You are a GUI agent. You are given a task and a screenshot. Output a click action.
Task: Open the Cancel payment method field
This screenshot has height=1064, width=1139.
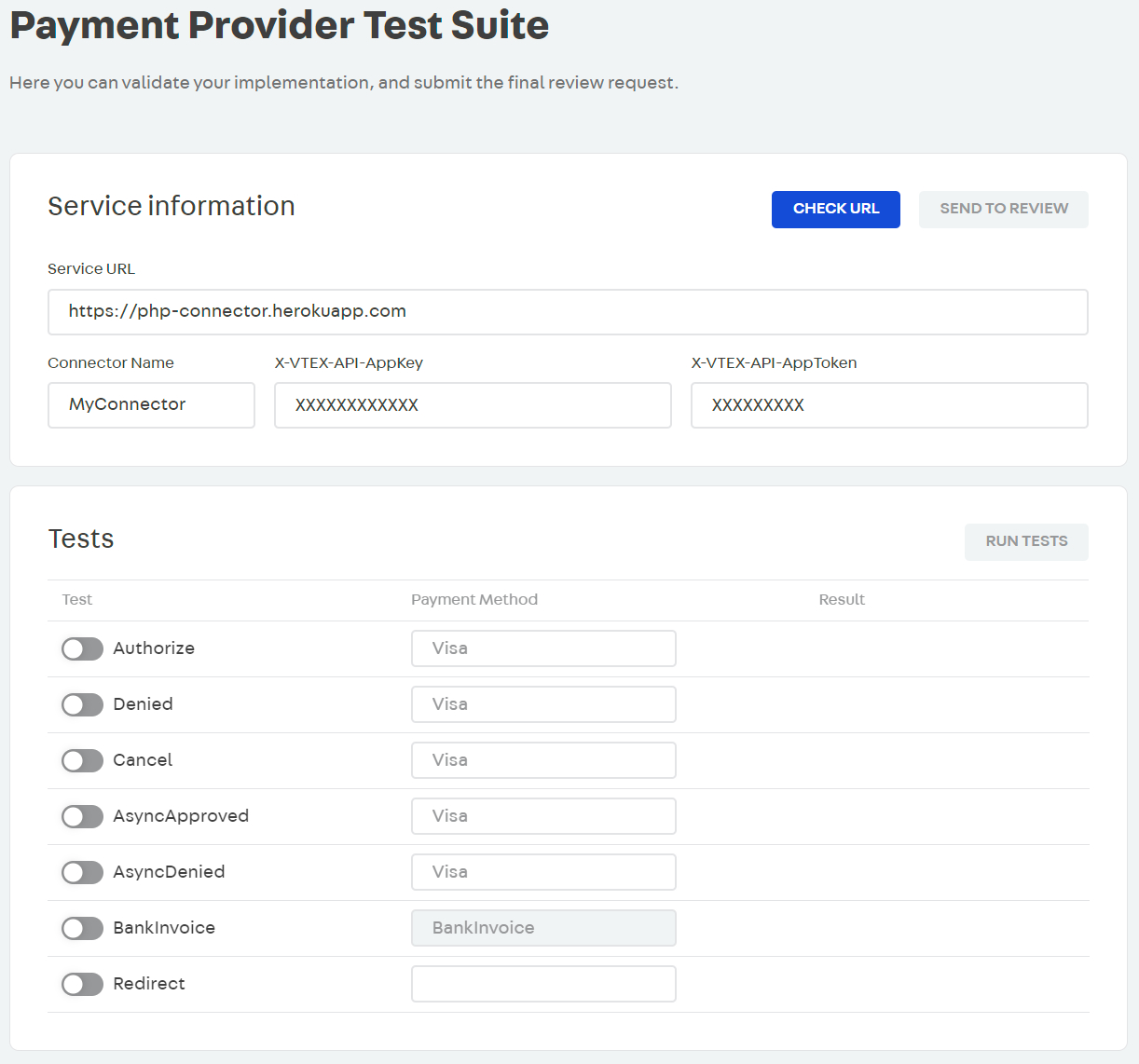point(543,760)
